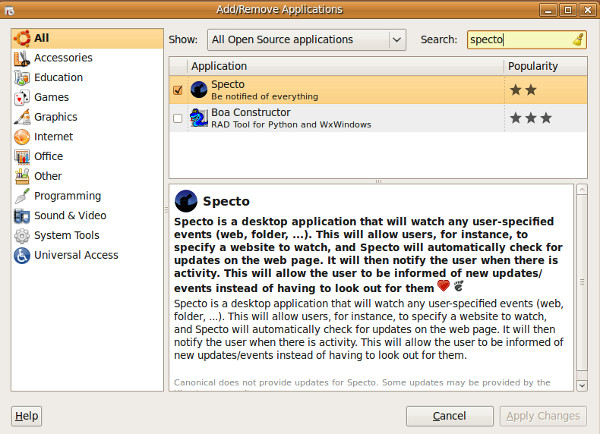This screenshot has height=434, width=600.
Task: Select the All category Ubuntu icon
Action: (x=22, y=38)
